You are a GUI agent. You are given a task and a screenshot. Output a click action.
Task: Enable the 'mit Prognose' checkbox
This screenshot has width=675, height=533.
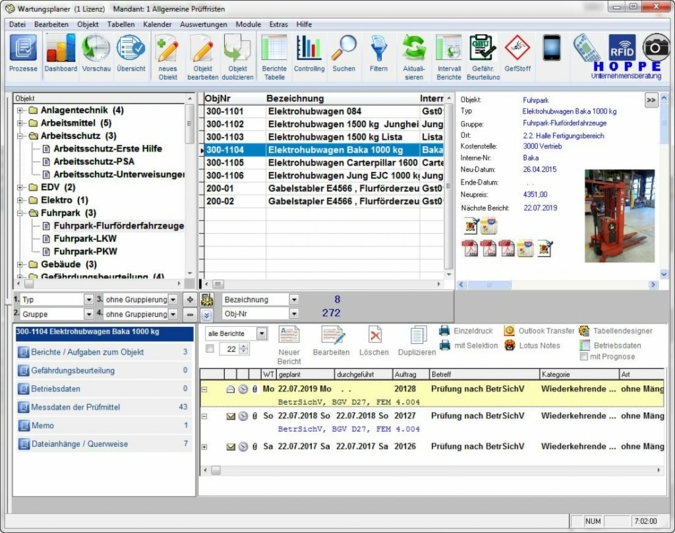point(585,356)
